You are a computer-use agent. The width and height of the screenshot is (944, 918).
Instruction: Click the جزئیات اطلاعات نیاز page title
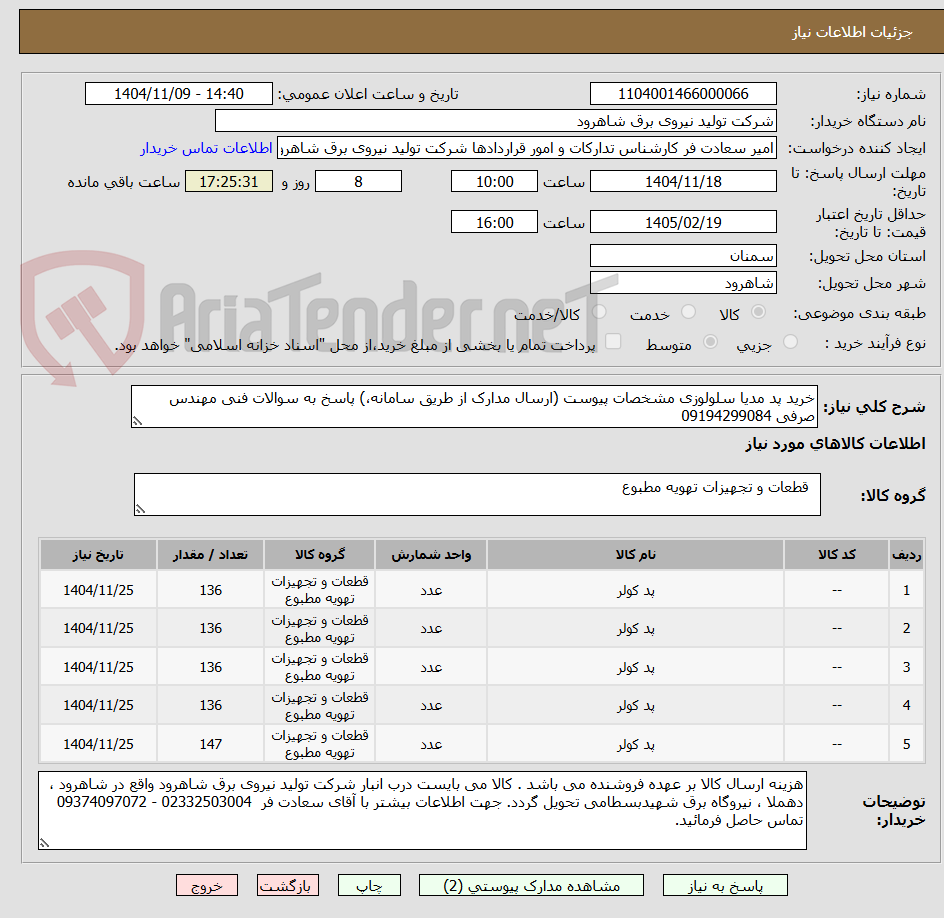[x=852, y=32]
